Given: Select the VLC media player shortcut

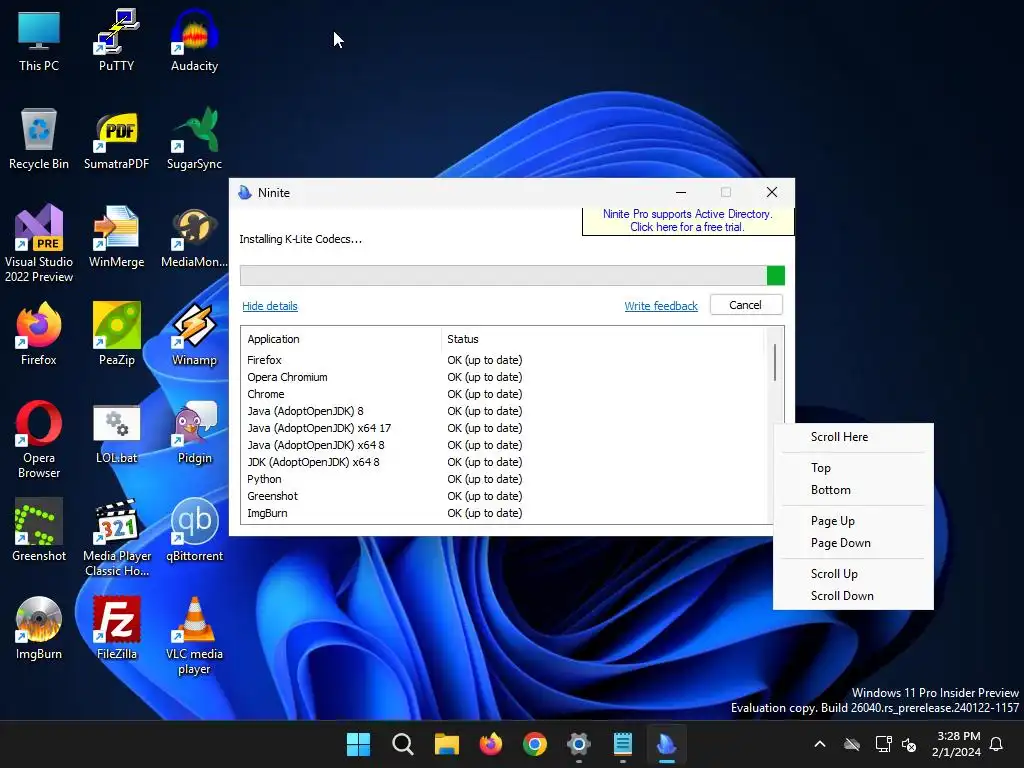Looking at the screenshot, I should (x=194, y=635).
